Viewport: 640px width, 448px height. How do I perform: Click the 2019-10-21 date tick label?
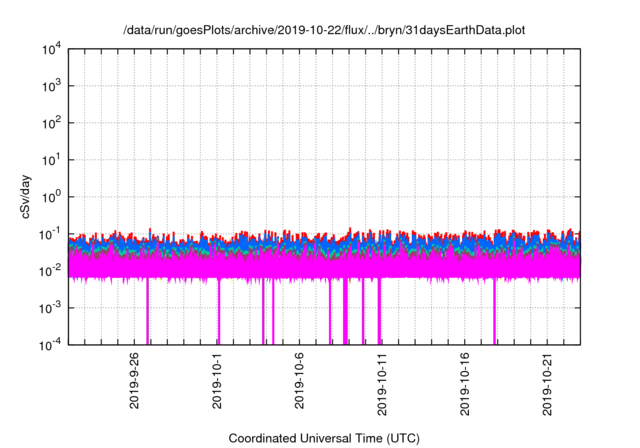click(547, 384)
